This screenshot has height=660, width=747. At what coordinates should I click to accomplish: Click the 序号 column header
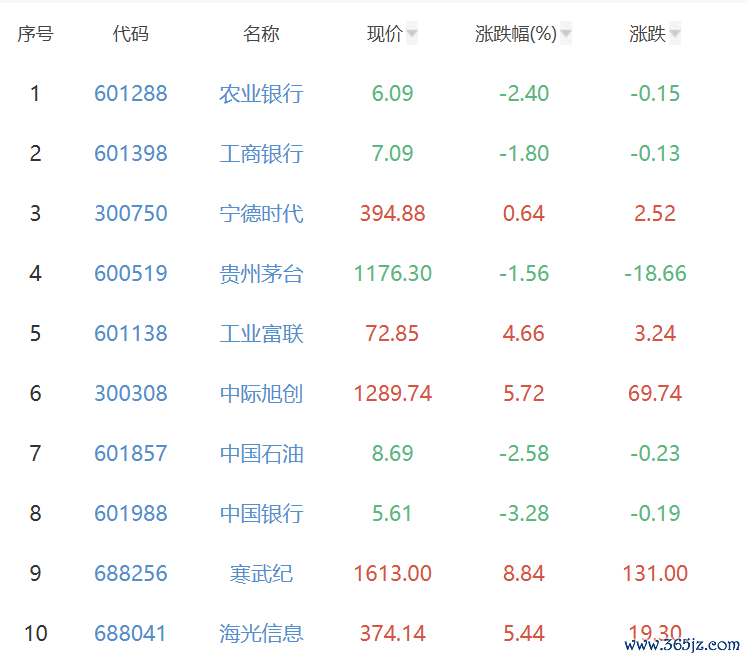click(35, 34)
